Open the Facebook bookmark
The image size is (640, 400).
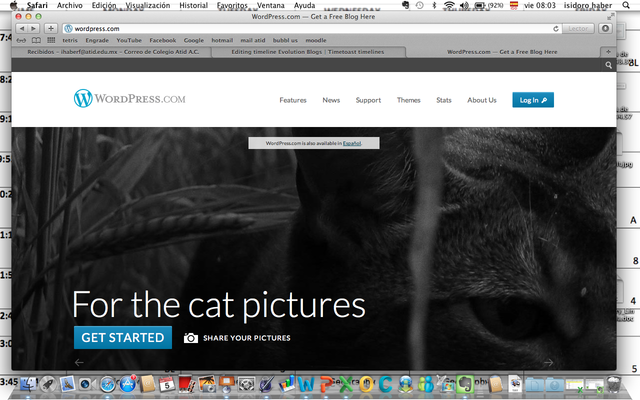tap(162, 40)
